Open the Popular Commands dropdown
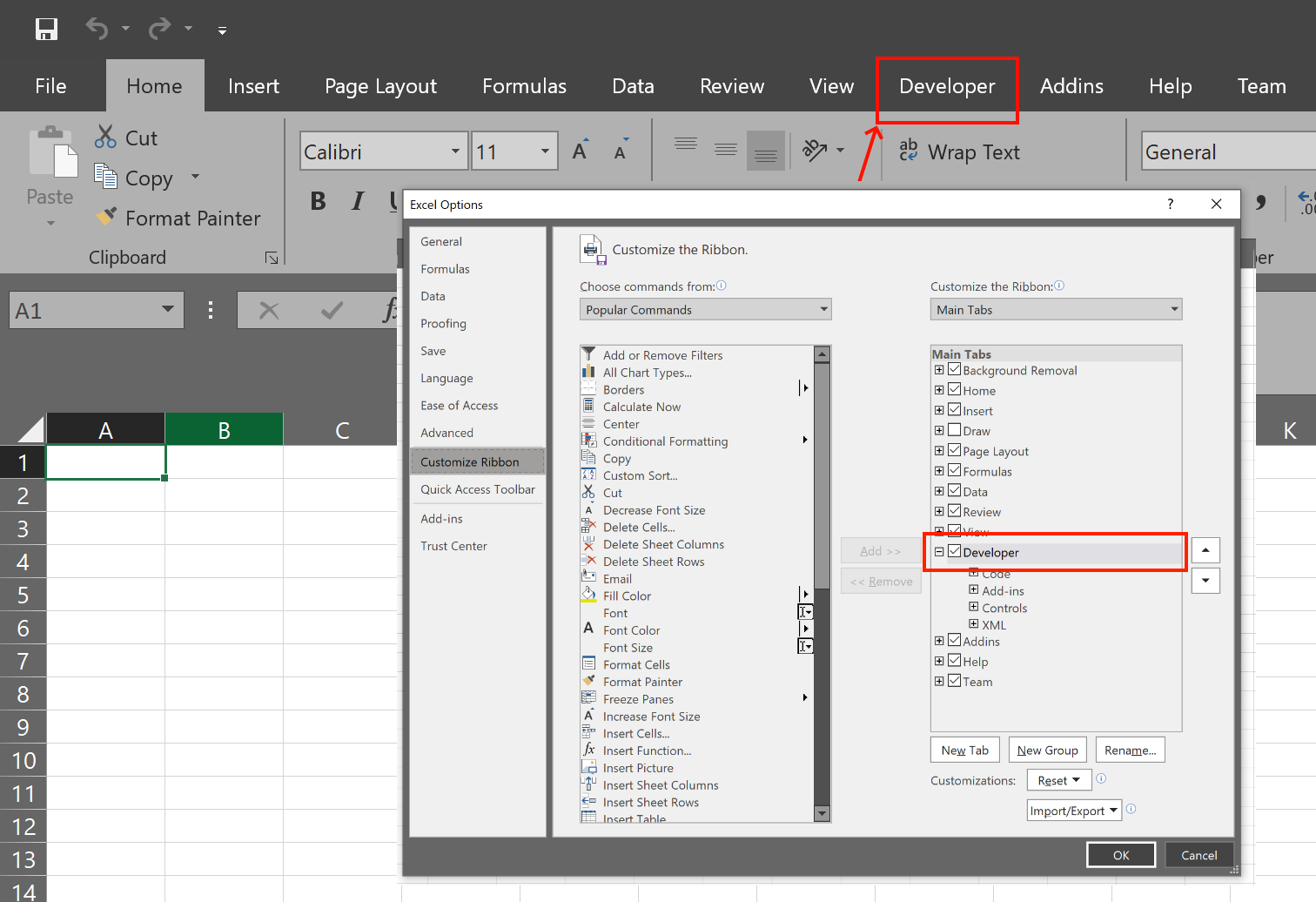 pyautogui.click(x=706, y=309)
